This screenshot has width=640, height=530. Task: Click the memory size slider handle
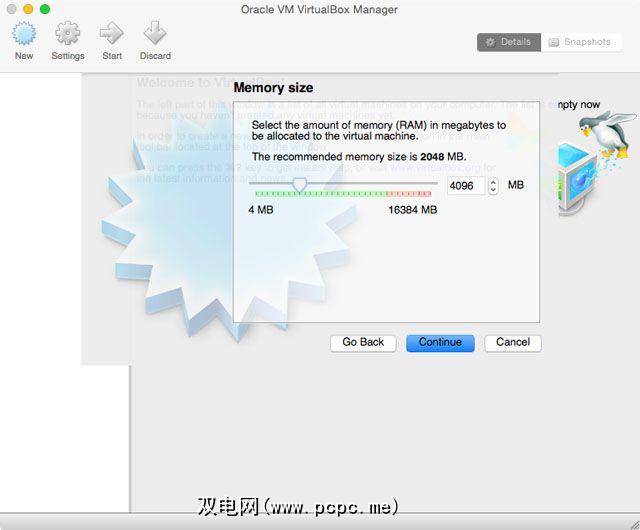pos(300,185)
